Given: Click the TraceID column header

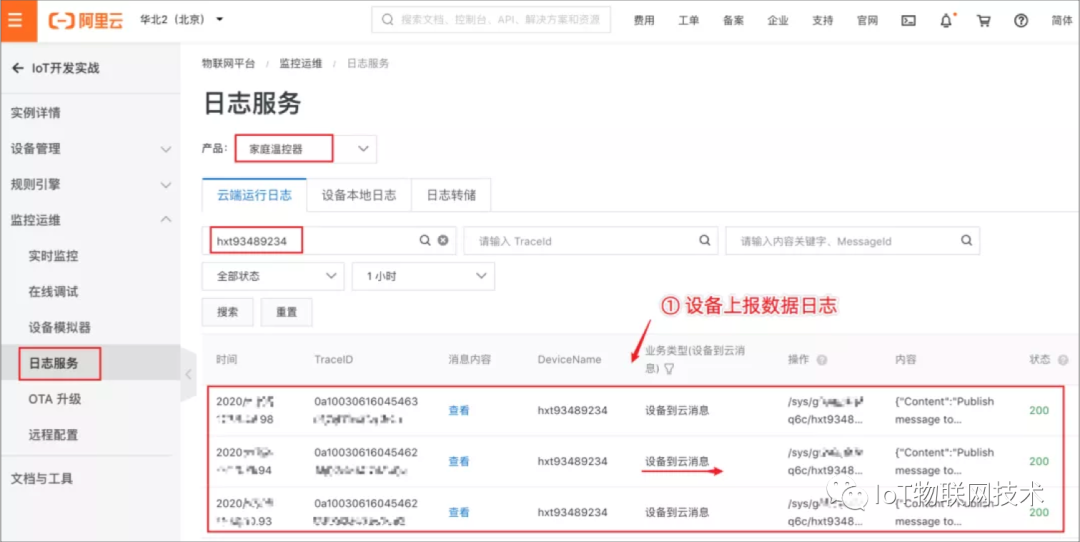Looking at the screenshot, I should pyautogui.click(x=333, y=359).
